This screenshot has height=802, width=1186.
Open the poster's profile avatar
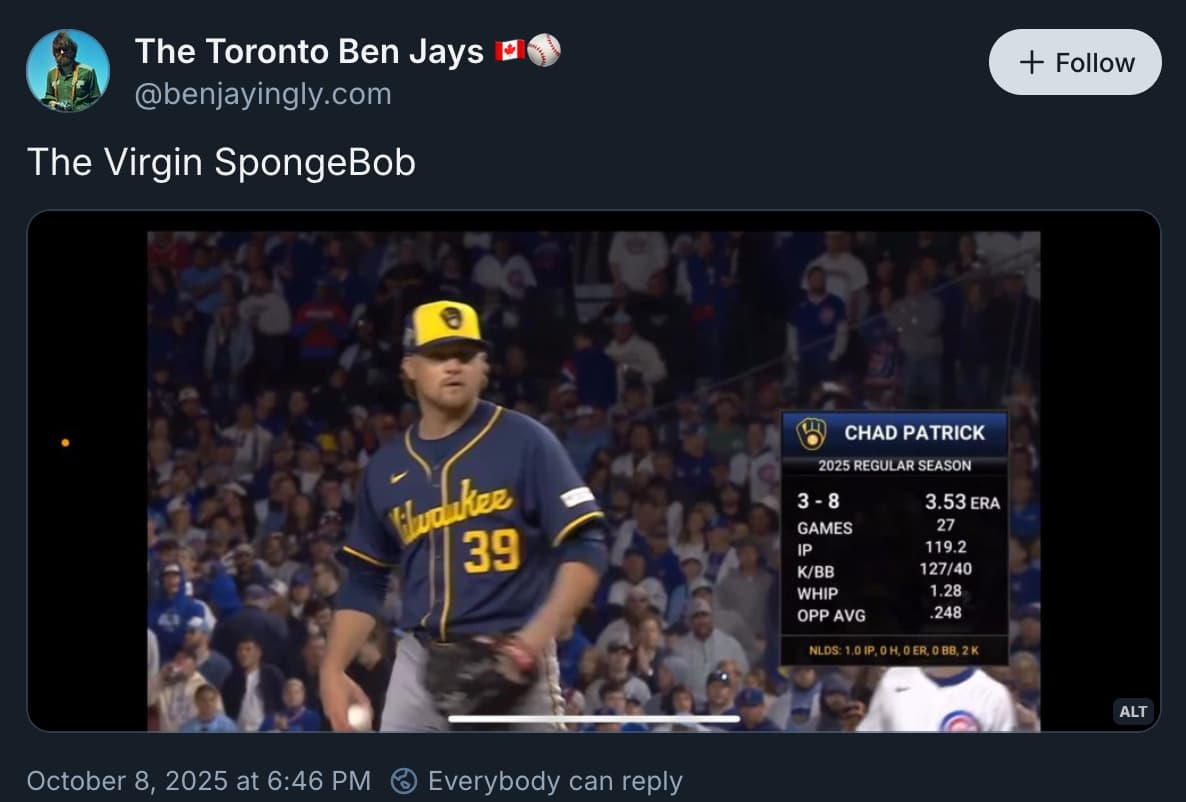[x=68, y=70]
